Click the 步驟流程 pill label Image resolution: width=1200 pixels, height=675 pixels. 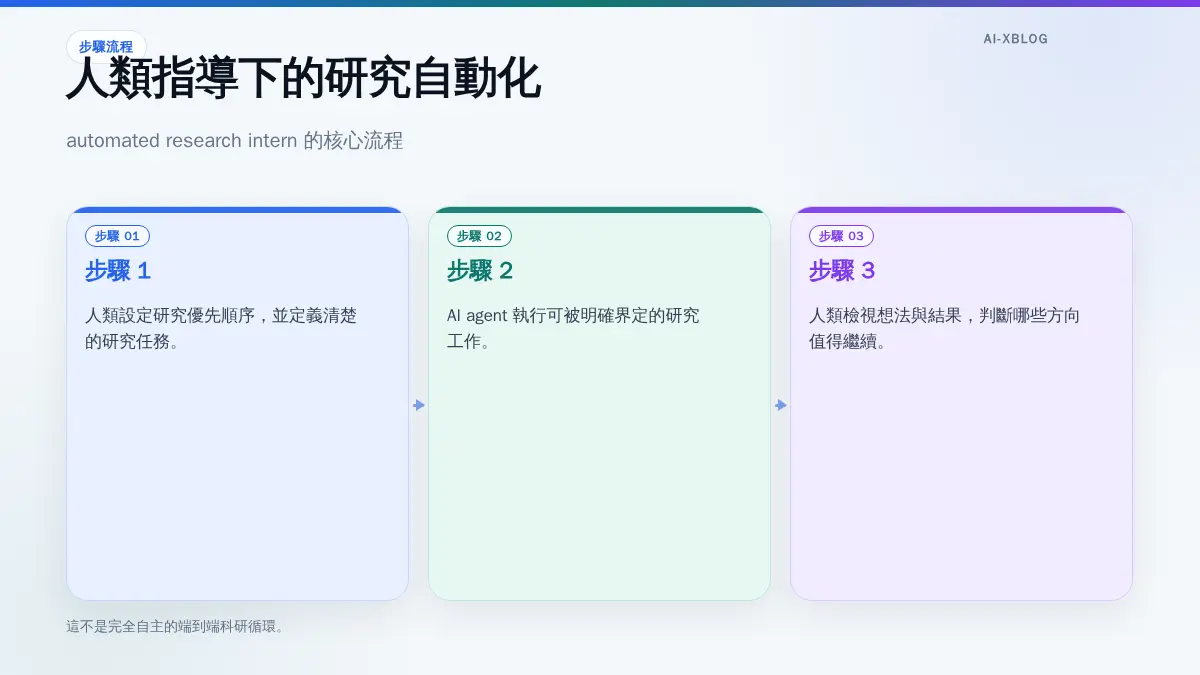click(106, 47)
